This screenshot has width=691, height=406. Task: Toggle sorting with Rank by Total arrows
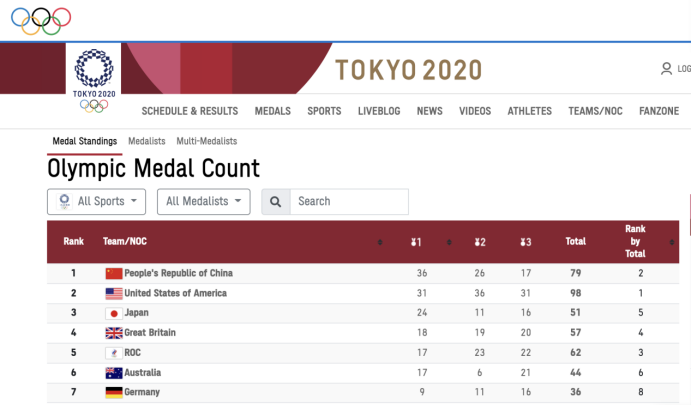point(672,242)
